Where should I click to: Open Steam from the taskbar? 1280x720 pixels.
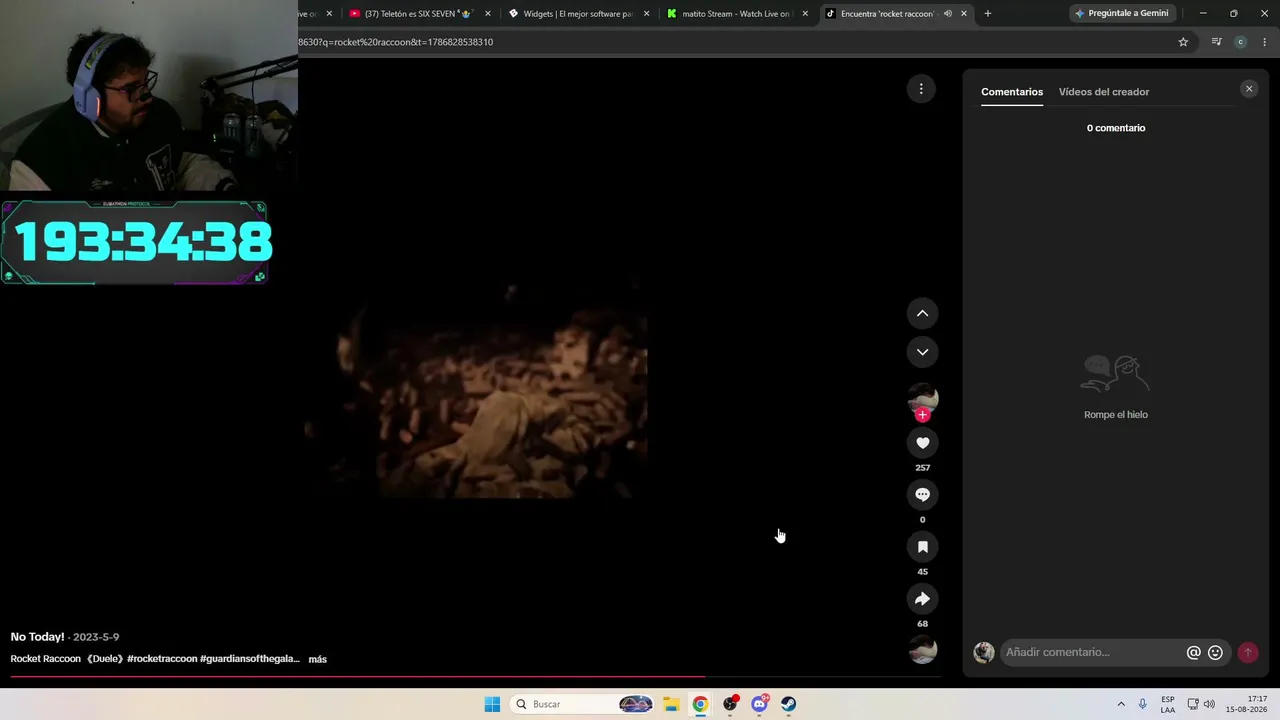(x=788, y=704)
